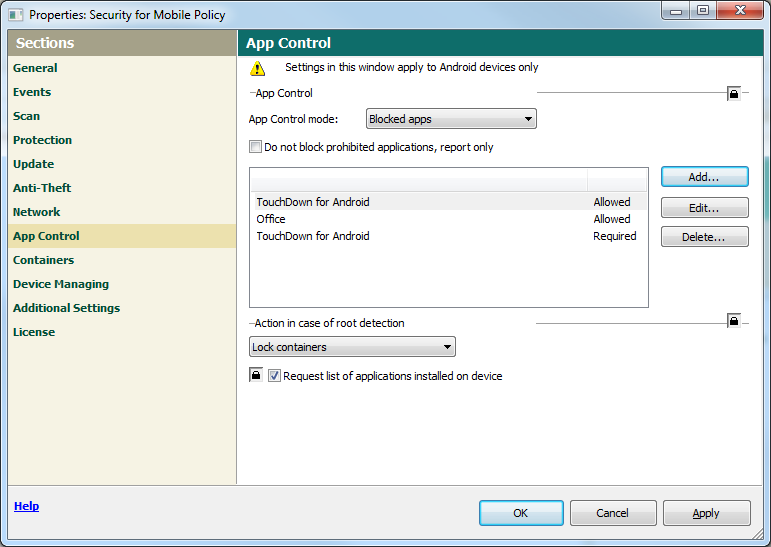Click the Edit... button
This screenshot has width=771, height=547.
pos(705,208)
